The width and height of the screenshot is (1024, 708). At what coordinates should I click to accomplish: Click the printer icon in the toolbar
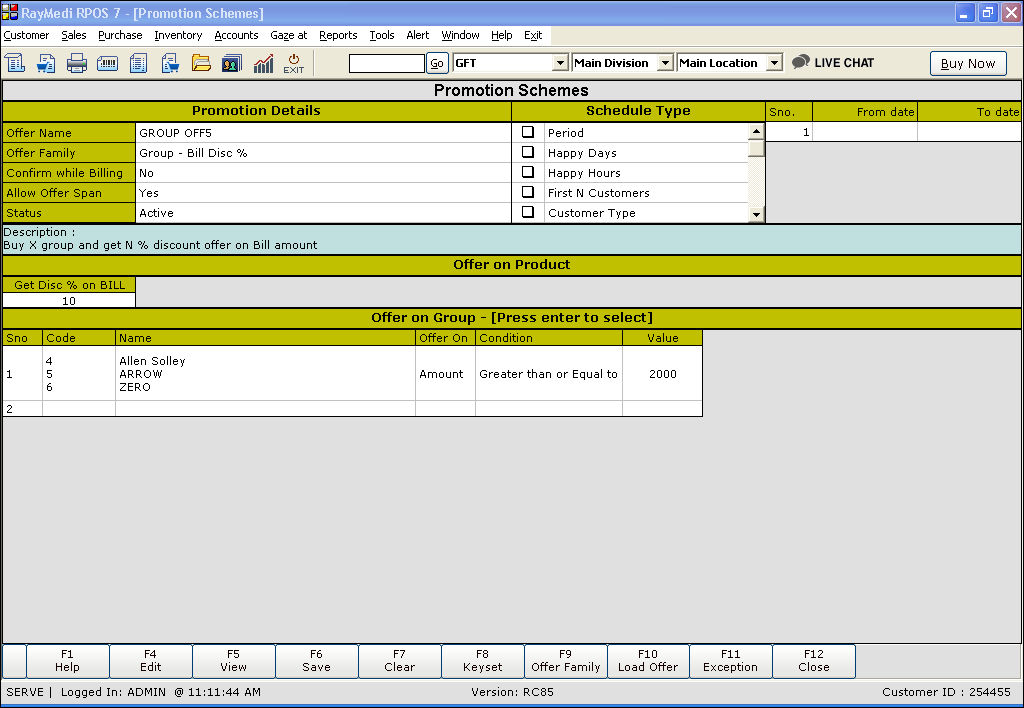click(x=77, y=63)
